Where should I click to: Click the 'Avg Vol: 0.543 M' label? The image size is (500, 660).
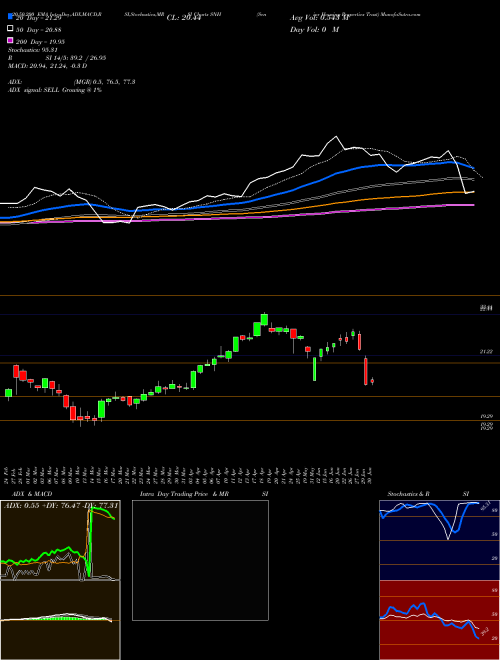[x=319, y=18]
